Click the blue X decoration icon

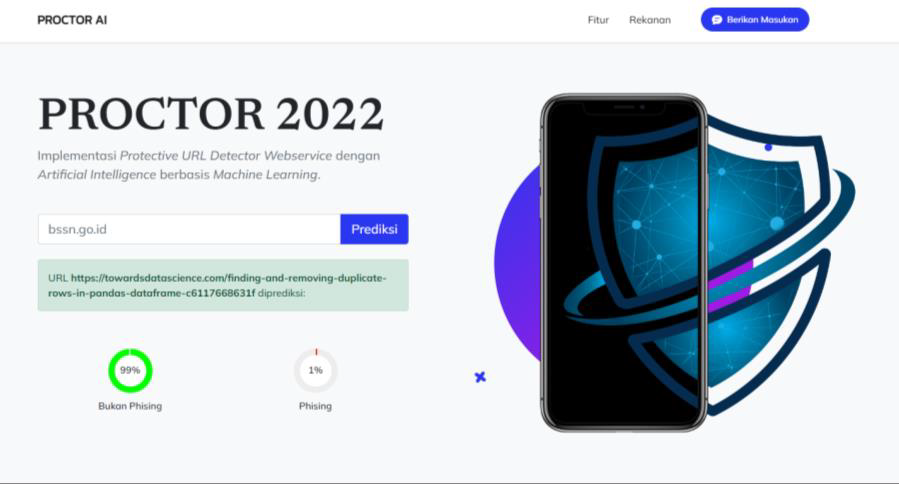[480, 377]
